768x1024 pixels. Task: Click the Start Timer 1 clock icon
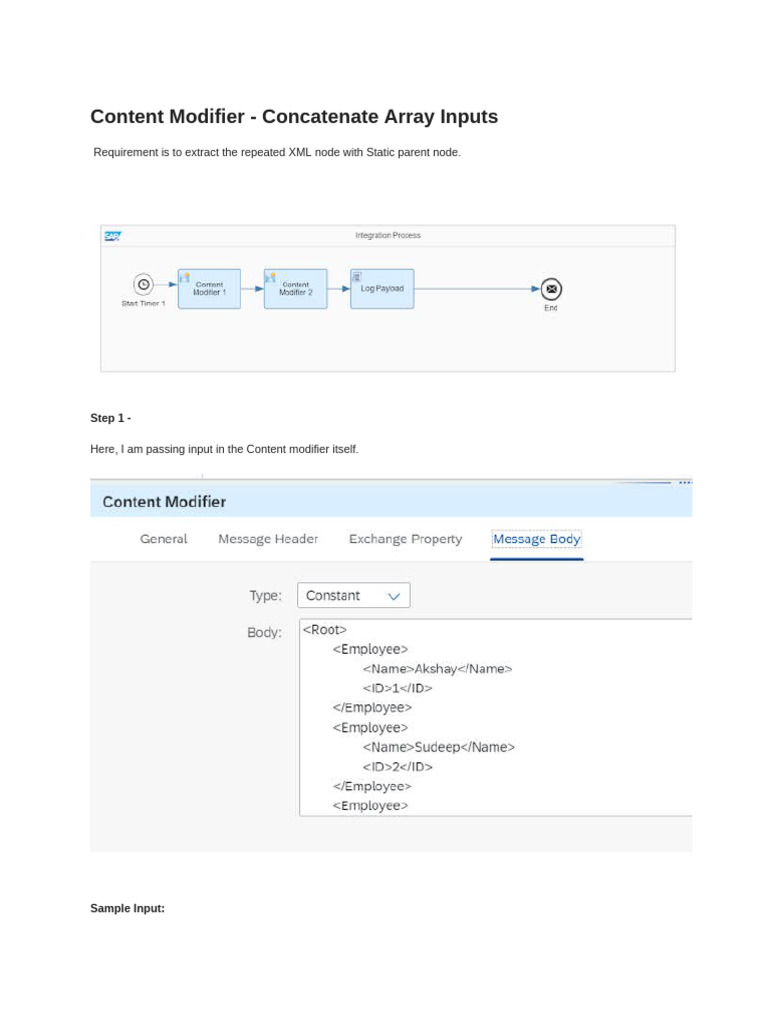point(143,285)
